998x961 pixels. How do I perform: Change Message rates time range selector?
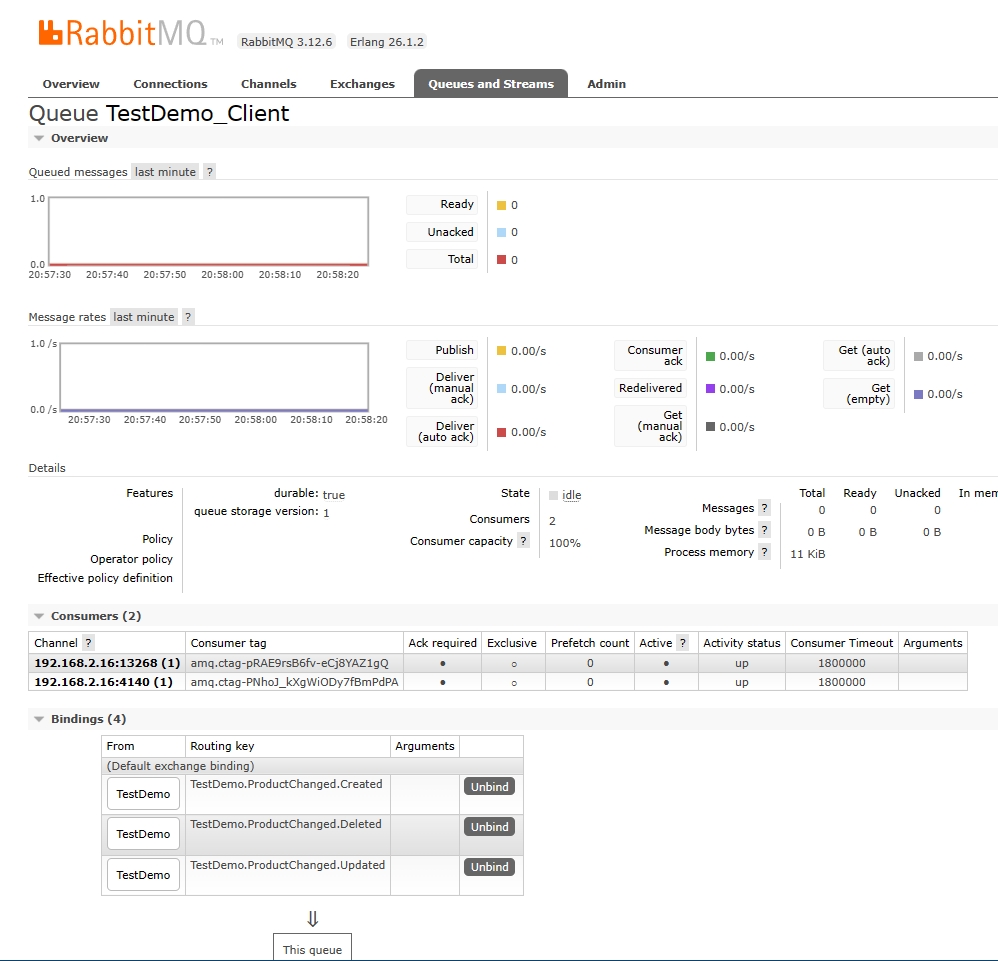click(142, 317)
